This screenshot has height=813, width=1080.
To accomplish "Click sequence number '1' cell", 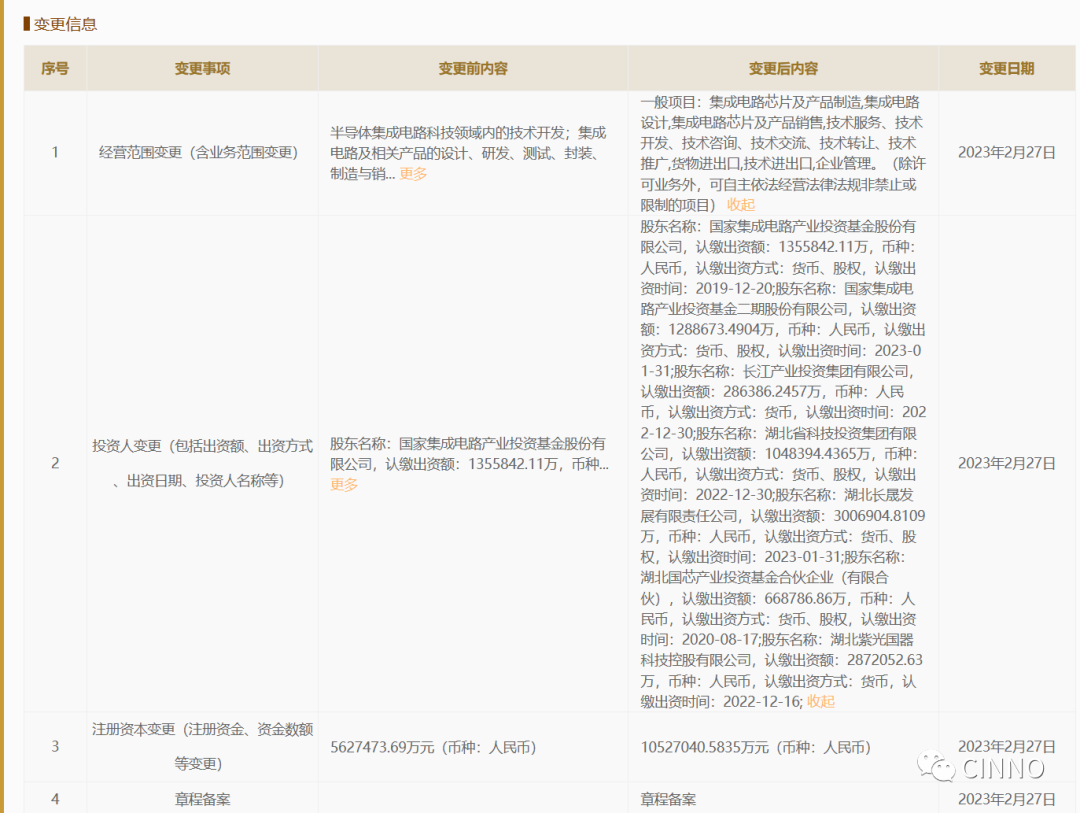I will [55, 152].
